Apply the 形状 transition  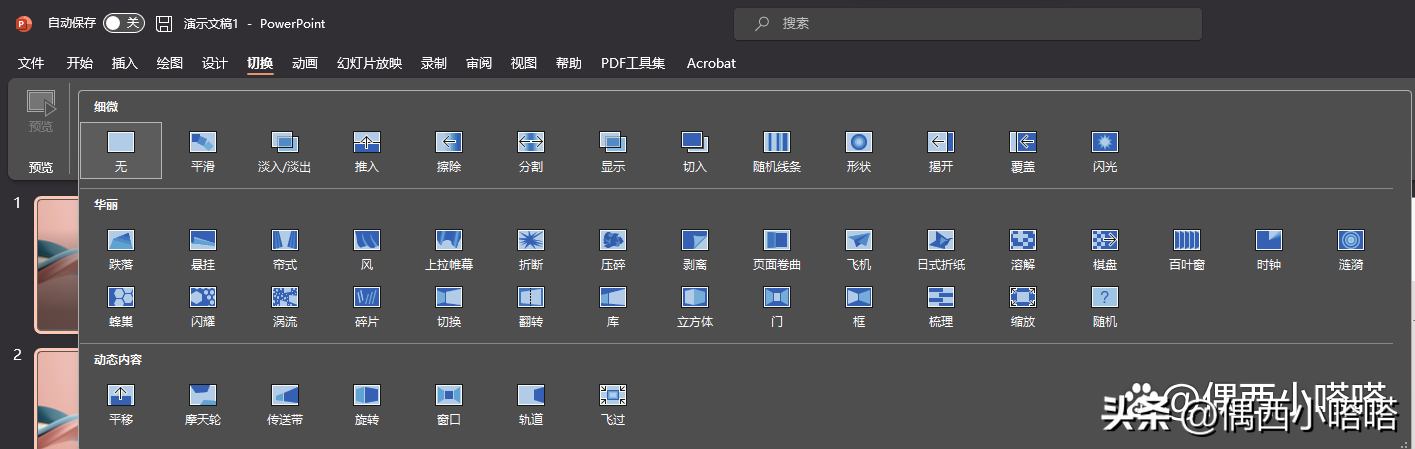pyautogui.click(x=859, y=151)
